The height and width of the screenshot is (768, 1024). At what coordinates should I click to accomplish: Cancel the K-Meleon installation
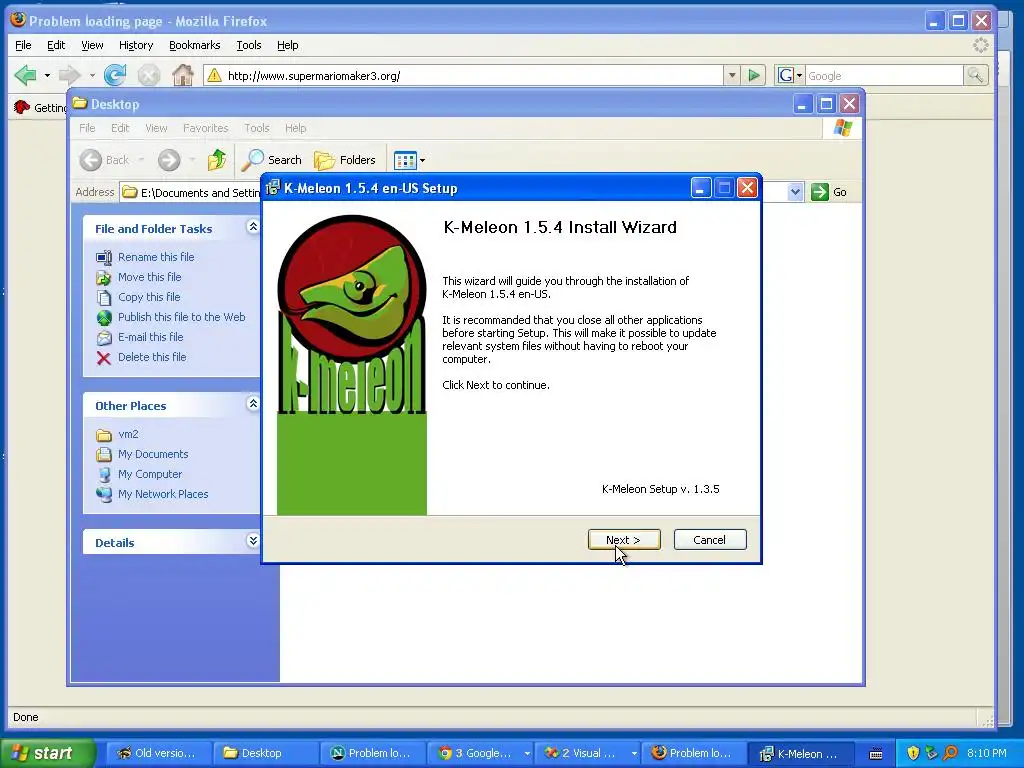pyautogui.click(x=709, y=539)
